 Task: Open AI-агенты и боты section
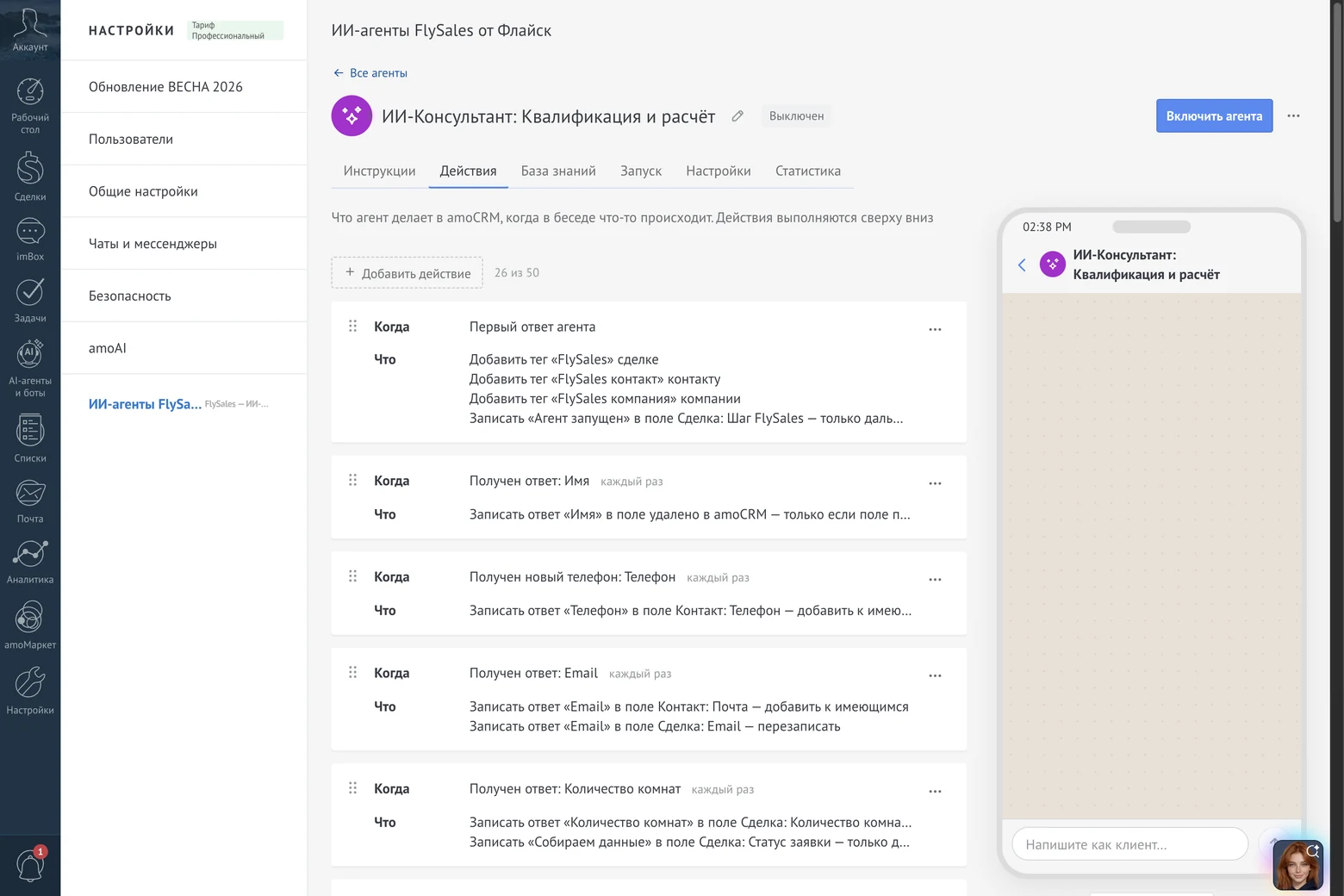tap(30, 368)
